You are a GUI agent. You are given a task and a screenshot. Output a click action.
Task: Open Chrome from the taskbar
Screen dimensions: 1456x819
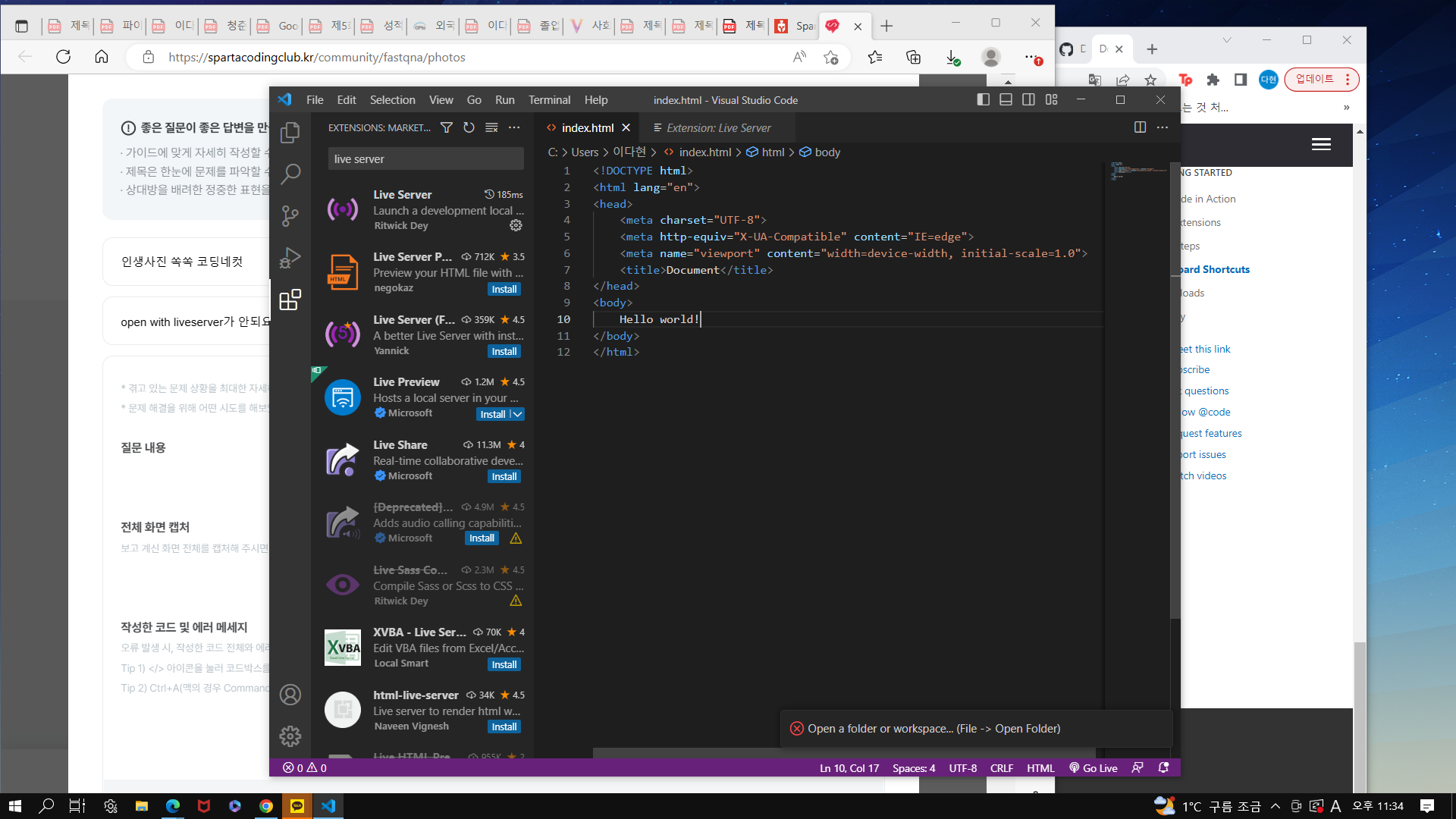pos(265,805)
